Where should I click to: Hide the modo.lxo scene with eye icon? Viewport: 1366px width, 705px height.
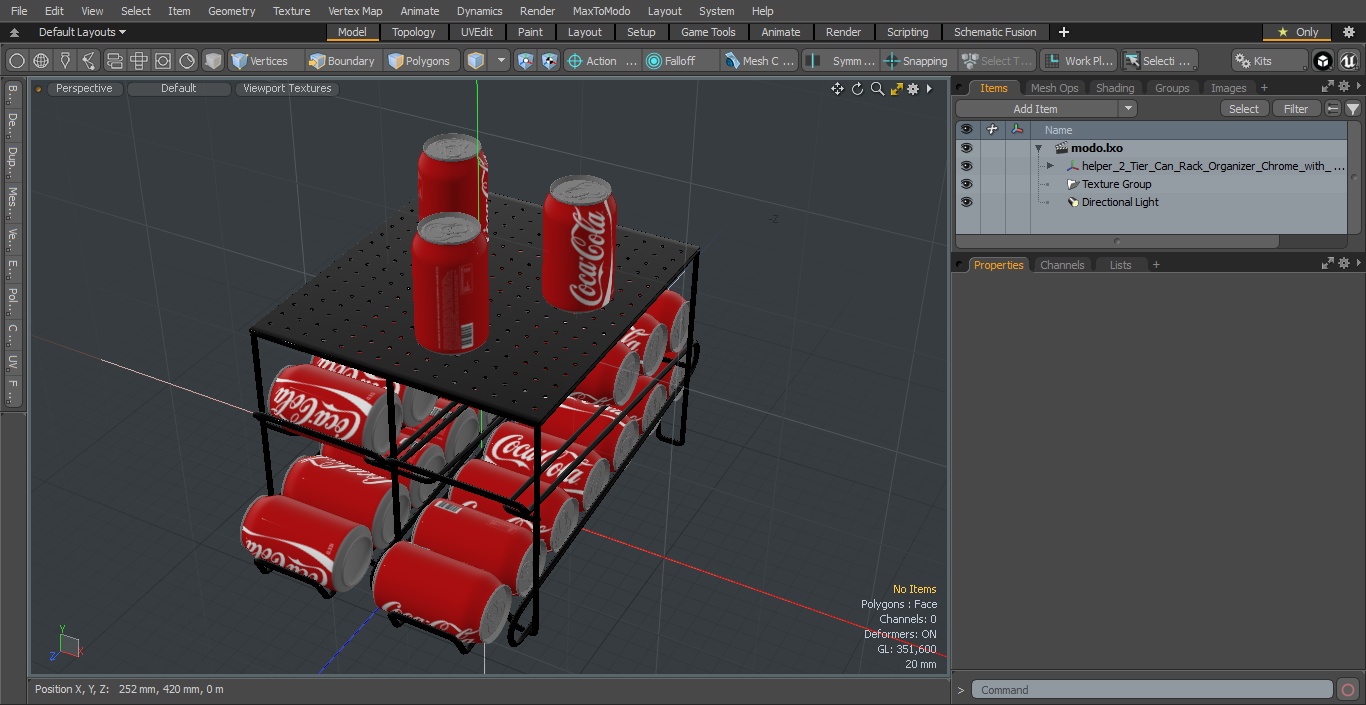coord(966,148)
